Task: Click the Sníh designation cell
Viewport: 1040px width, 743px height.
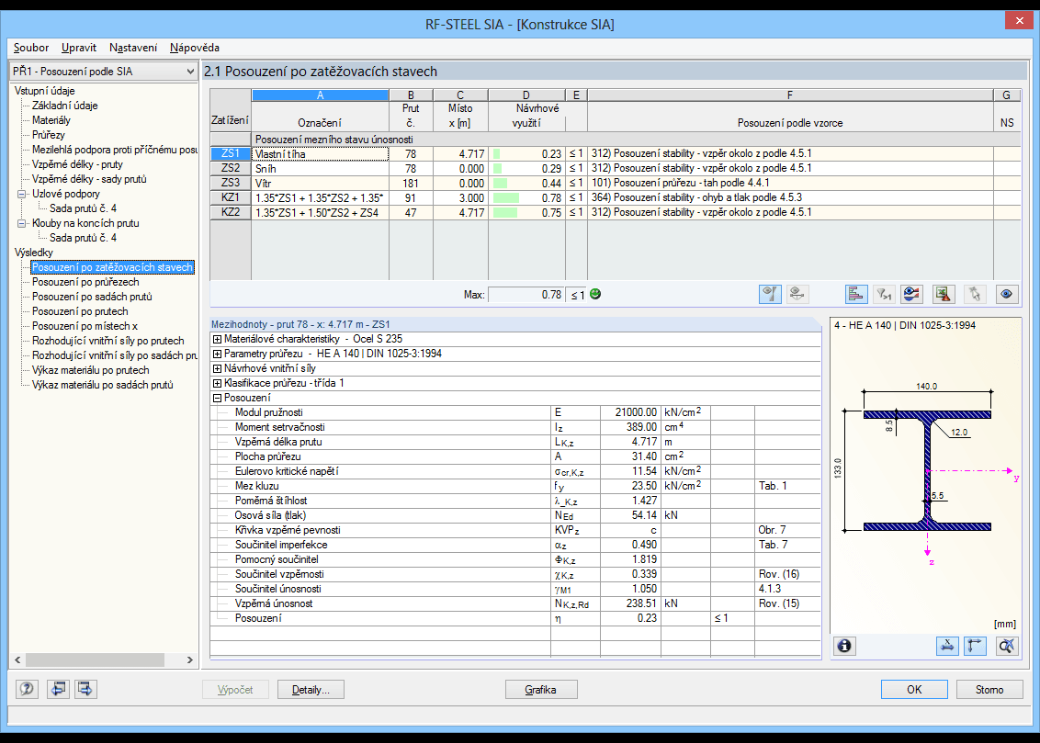Action: pyautogui.click(x=320, y=169)
